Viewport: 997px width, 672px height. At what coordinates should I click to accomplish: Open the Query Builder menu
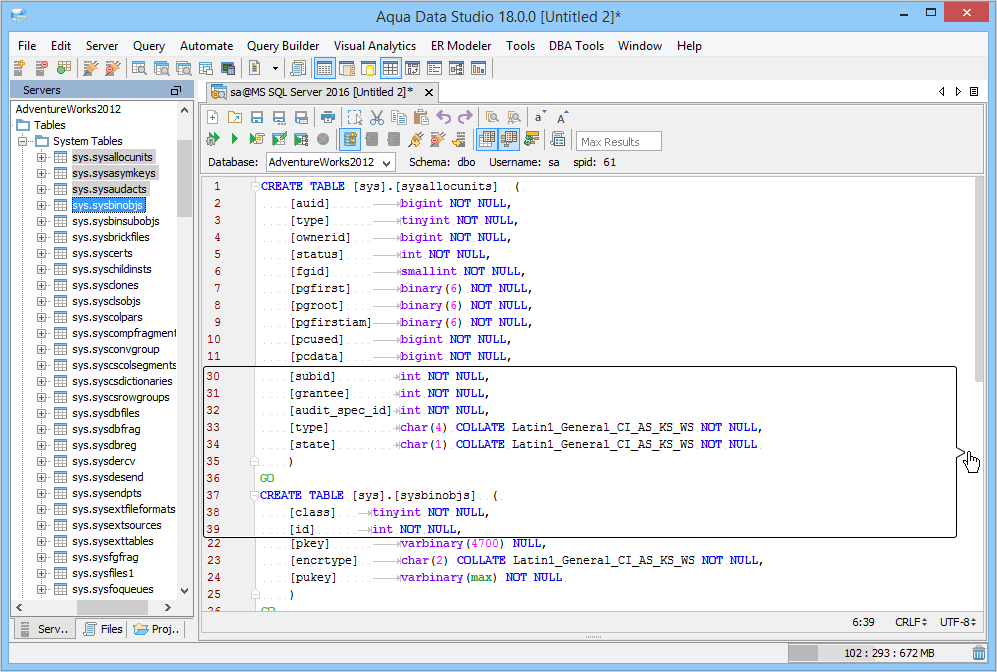(283, 46)
